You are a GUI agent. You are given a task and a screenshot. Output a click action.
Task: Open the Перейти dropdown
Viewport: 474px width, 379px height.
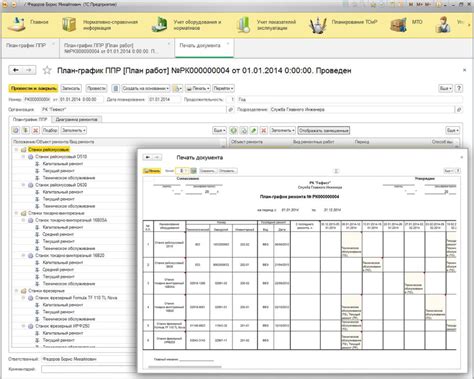pyautogui.click(x=223, y=88)
